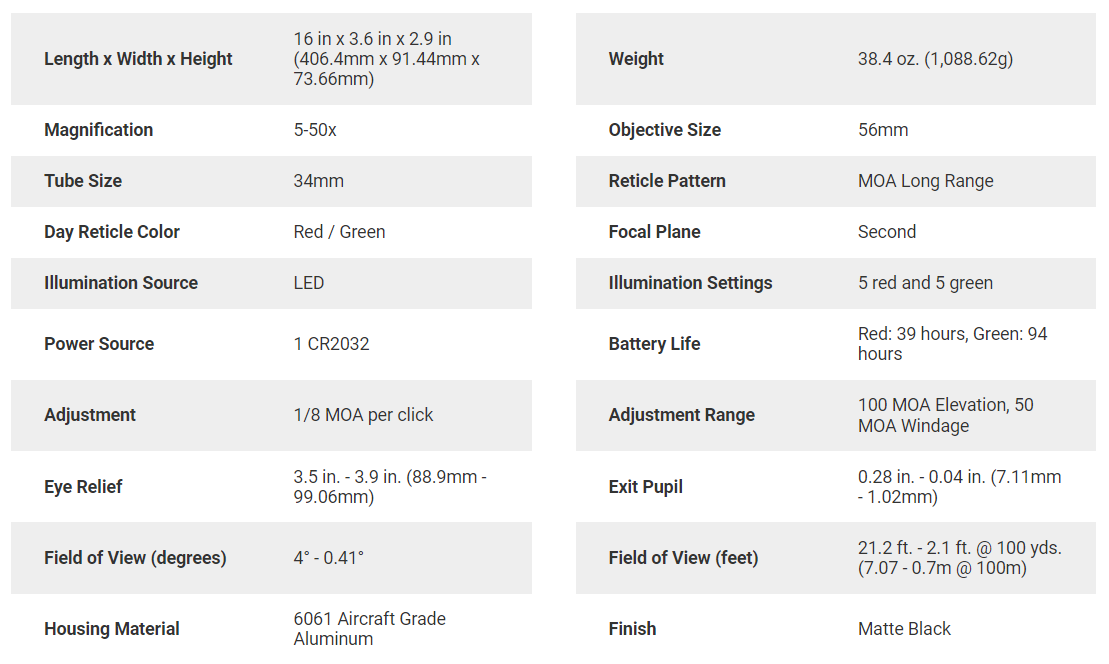The width and height of the screenshot is (1109, 664).
Task: Click the 1/8 MOA per click value
Action: click(x=363, y=415)
